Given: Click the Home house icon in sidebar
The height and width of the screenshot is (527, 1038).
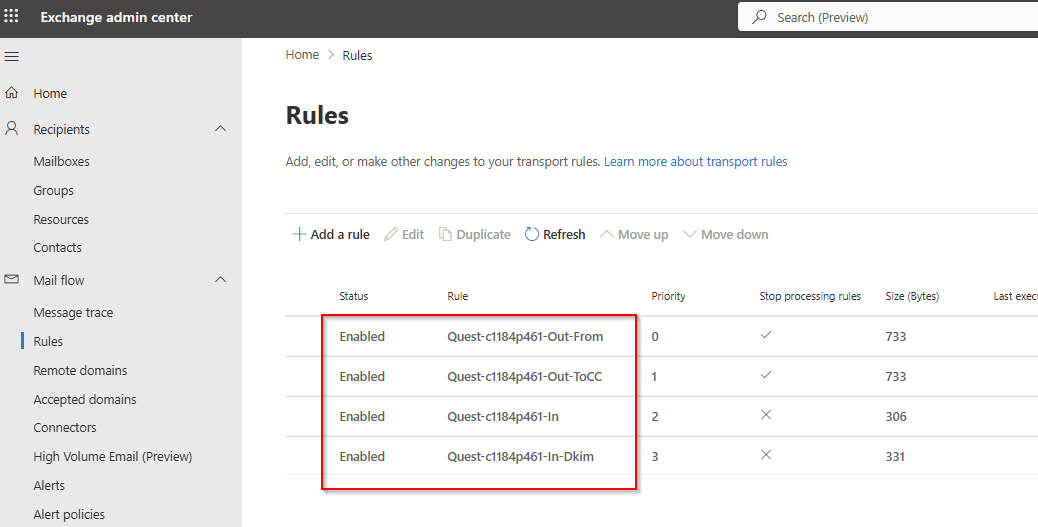Looking at the screenshot, I should click(11, 93).
